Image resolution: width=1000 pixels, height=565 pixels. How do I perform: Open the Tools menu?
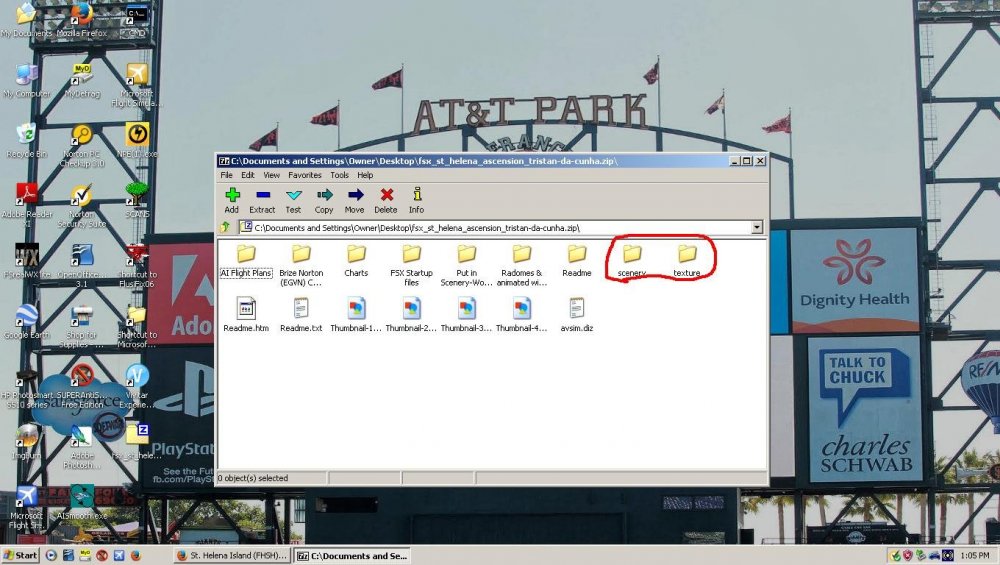point(339,175)
